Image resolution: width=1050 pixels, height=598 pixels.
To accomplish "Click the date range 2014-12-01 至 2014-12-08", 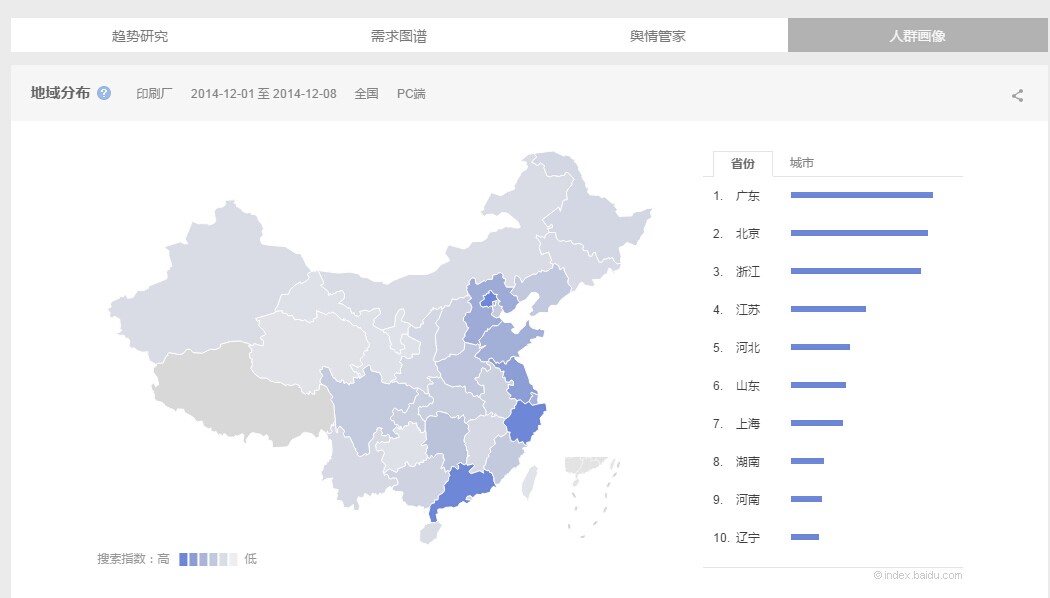I will click(x=263, y=94).
